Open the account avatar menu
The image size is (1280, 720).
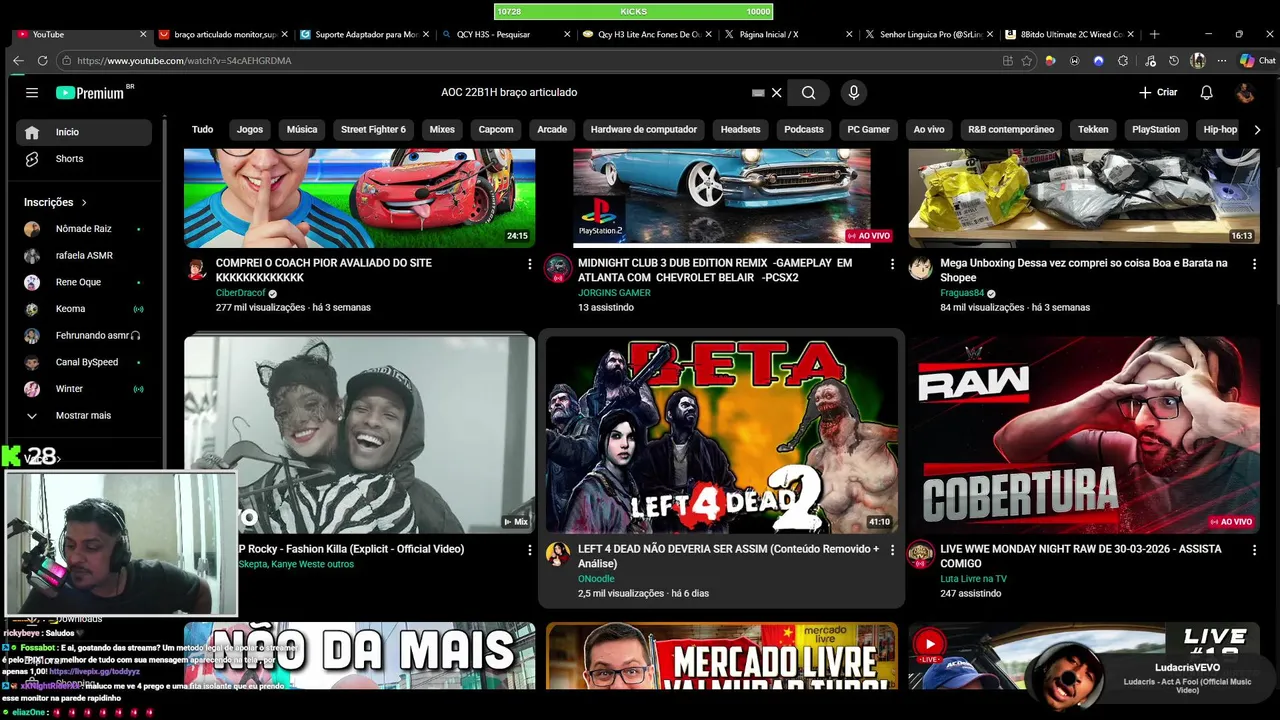pyautogui.click(x=1245, y=92)
